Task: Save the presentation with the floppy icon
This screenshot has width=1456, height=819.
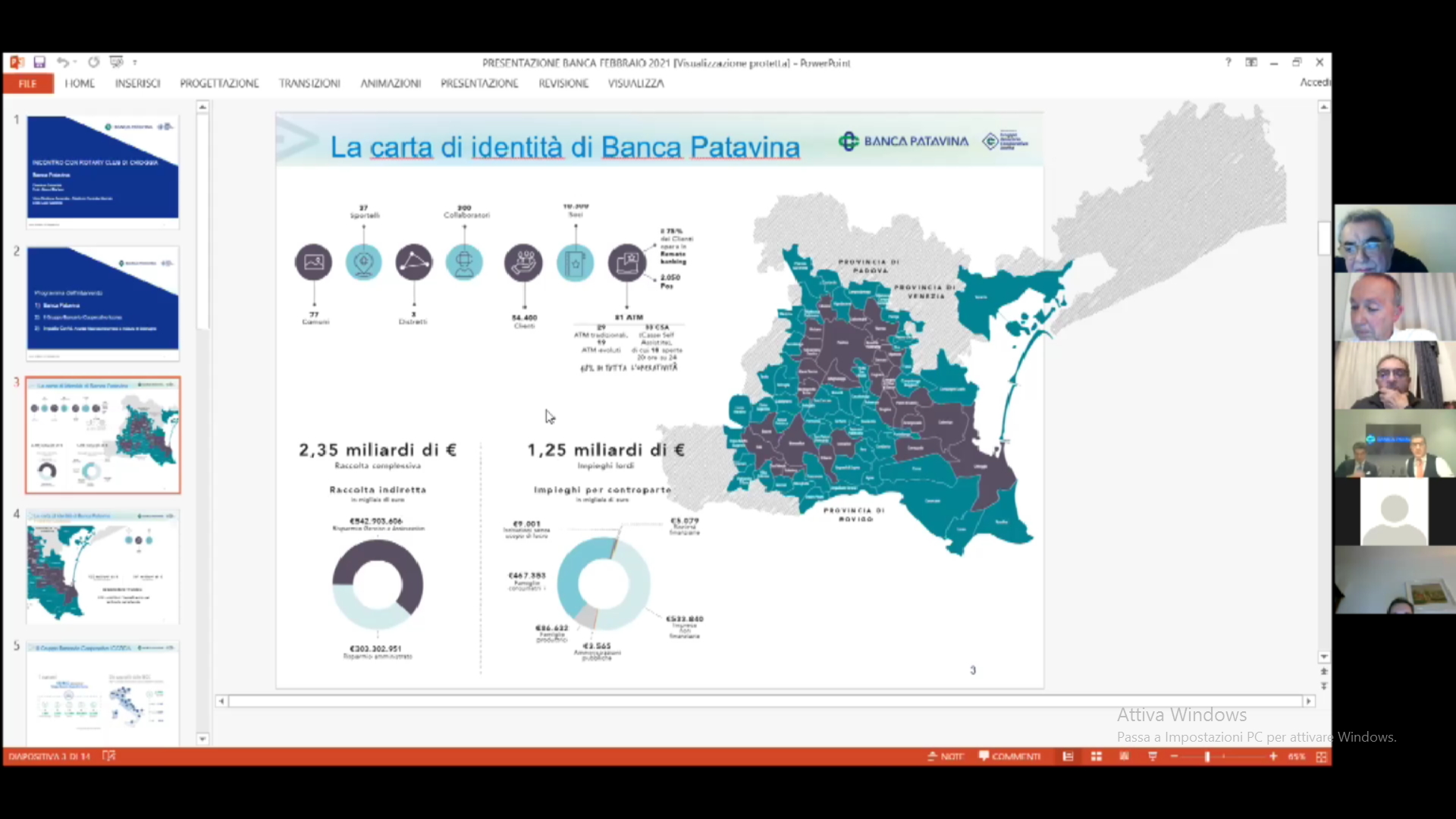Action: tap(39, 62)
